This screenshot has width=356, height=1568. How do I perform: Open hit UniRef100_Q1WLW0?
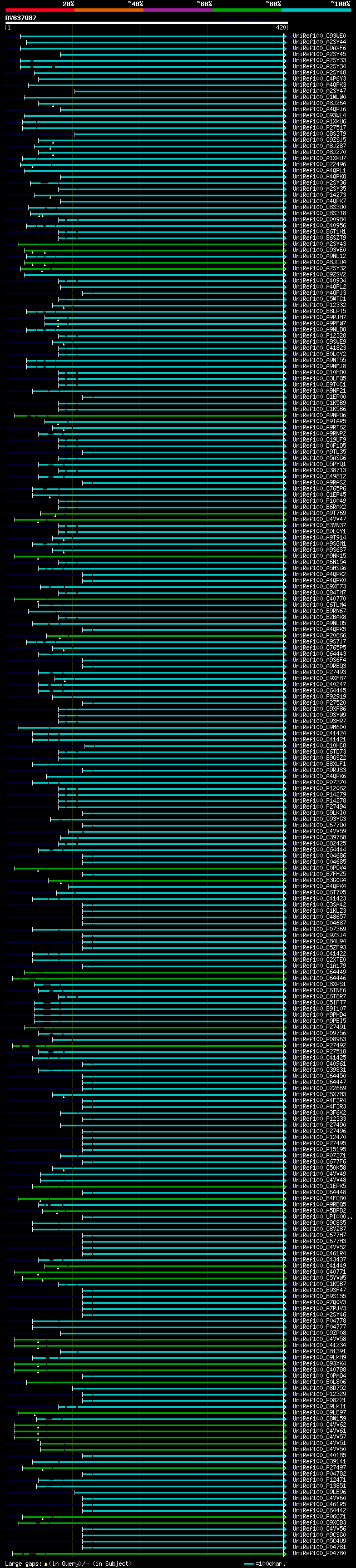(319, 97)
